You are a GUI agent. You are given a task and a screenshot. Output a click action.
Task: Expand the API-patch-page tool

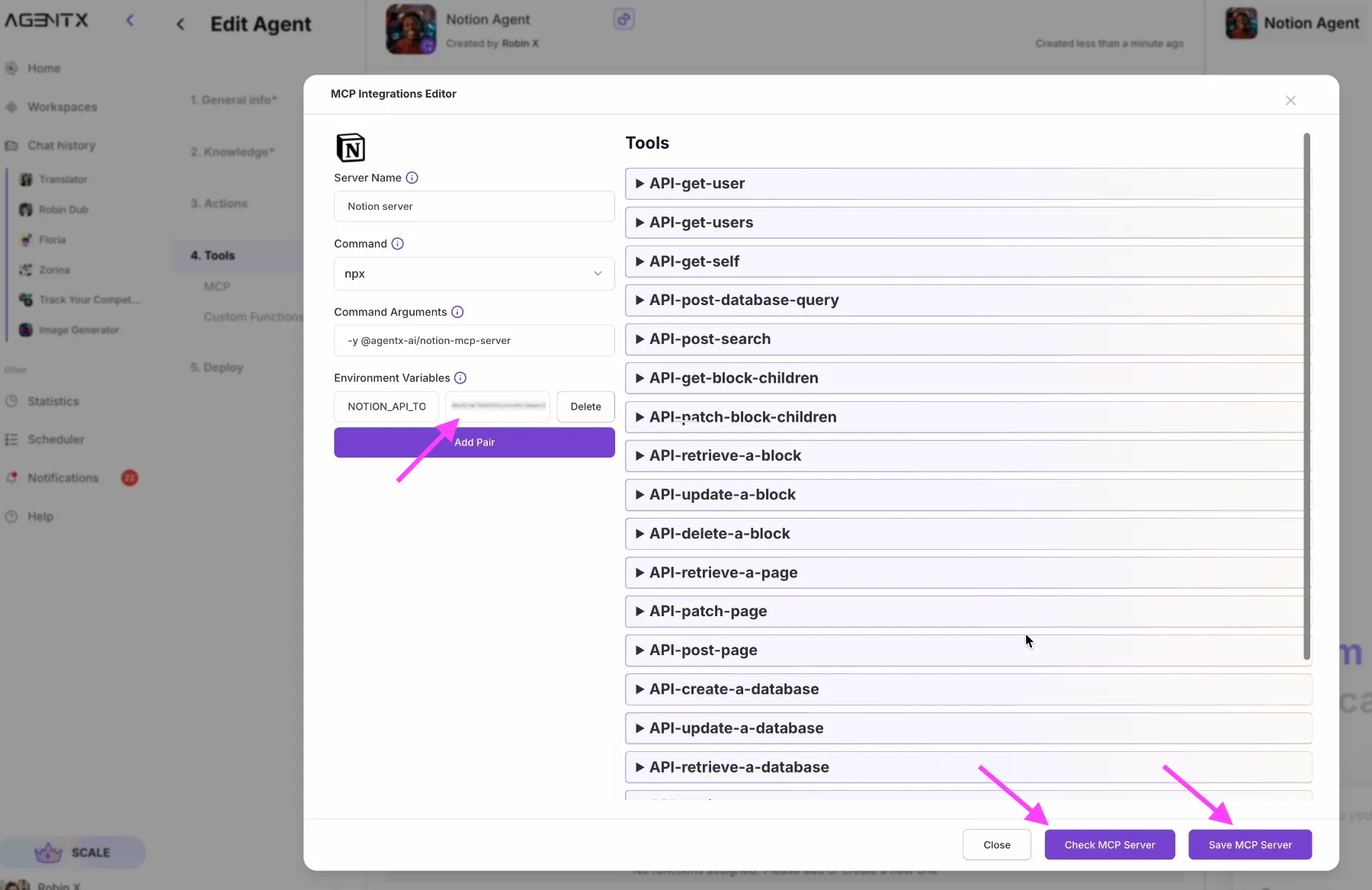tap(968, 612)
